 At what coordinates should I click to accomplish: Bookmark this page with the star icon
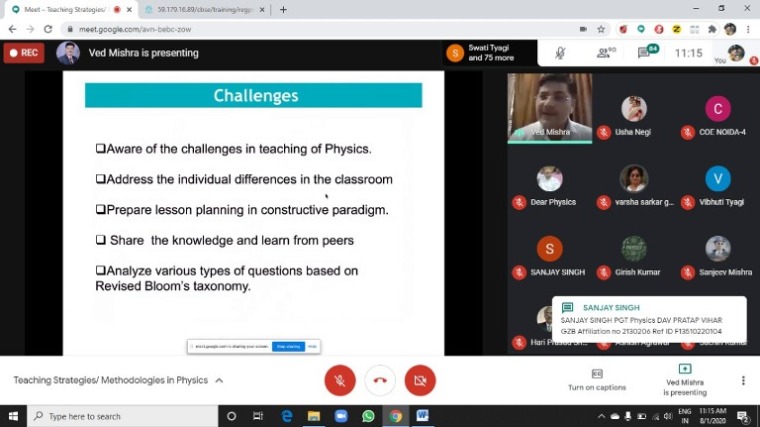601,29
